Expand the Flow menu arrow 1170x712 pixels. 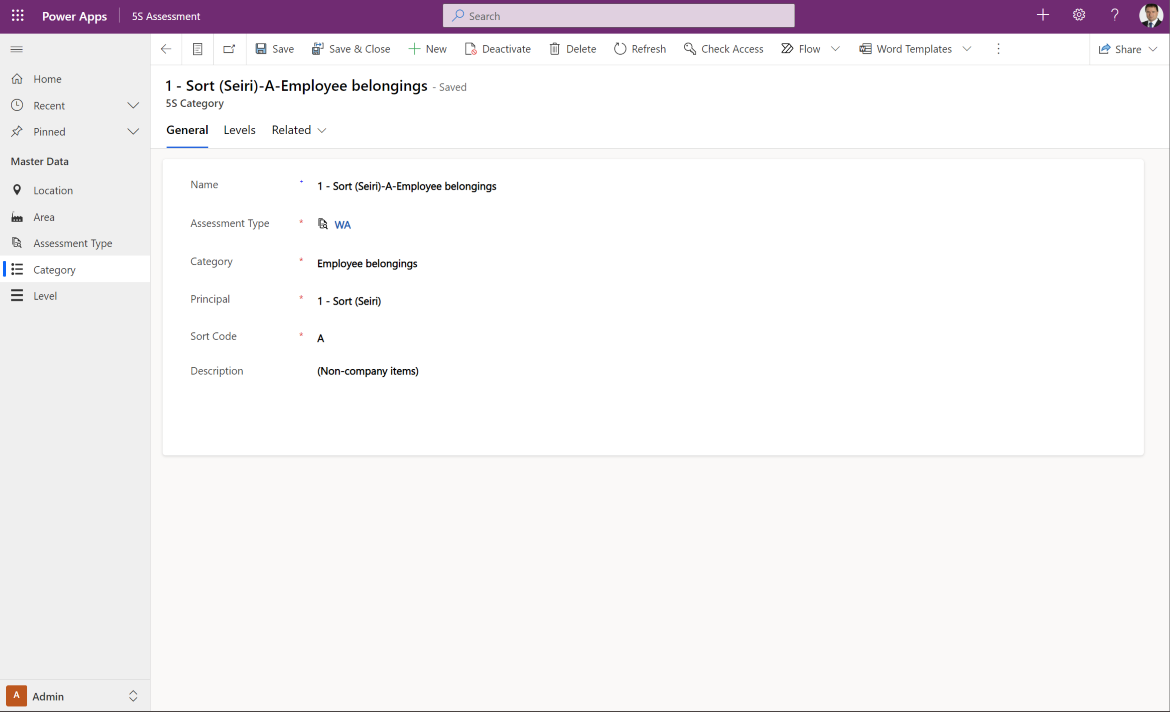[835, 49]
